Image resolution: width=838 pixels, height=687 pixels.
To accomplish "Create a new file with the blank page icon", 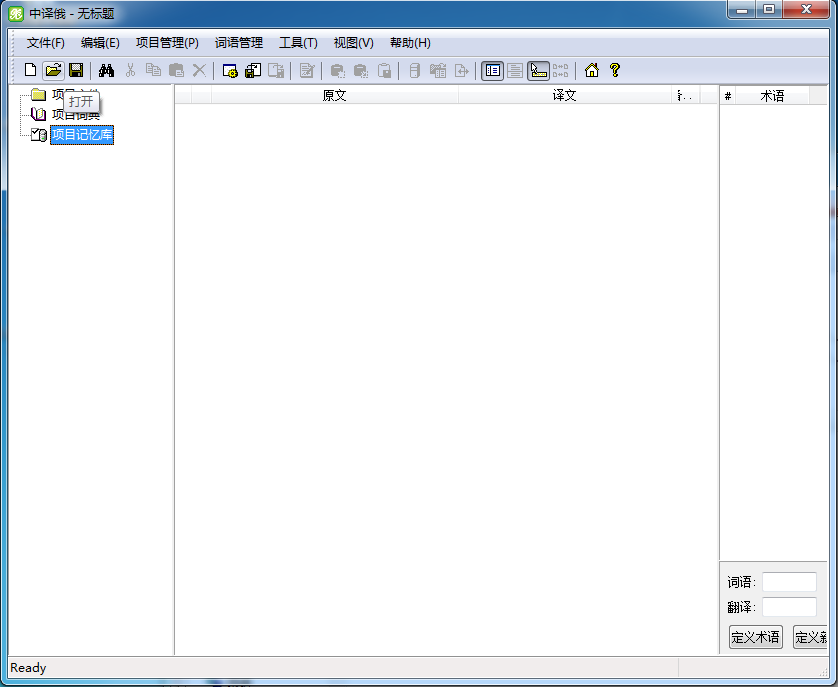I will click(30, 70).
